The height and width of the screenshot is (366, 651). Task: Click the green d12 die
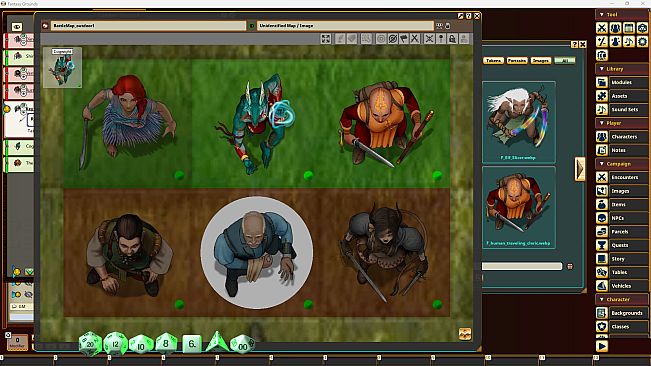click(x=115, y=344)
